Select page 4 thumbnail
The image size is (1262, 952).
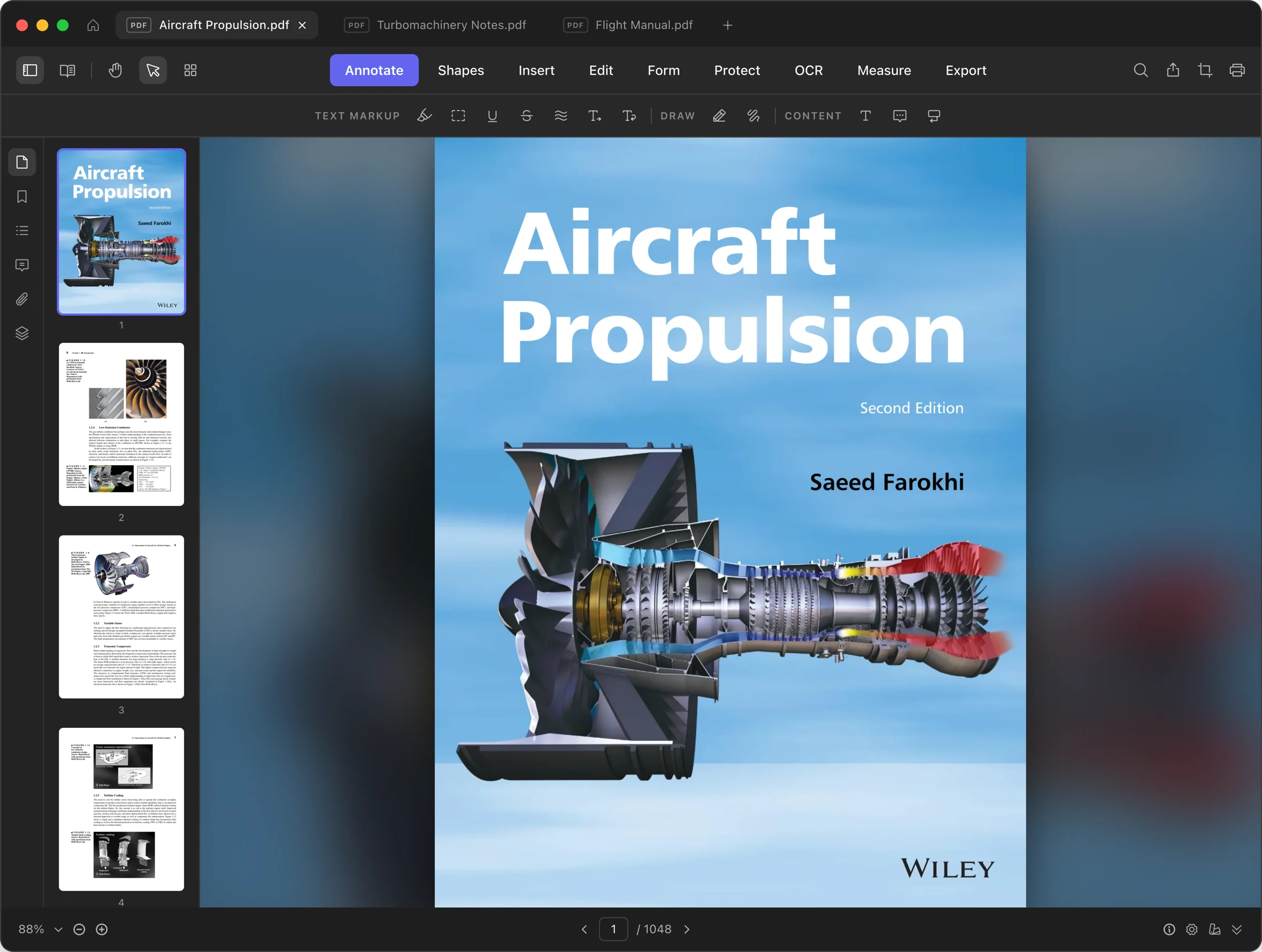click(x=121, y=809)
